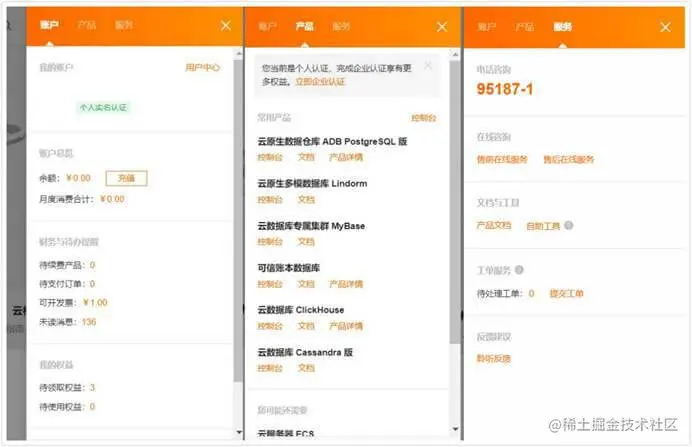Screen dimensions: 692x447
Task: Open 控制台 for ADB PostgreSQL
Action: click(x=270, y=157)
